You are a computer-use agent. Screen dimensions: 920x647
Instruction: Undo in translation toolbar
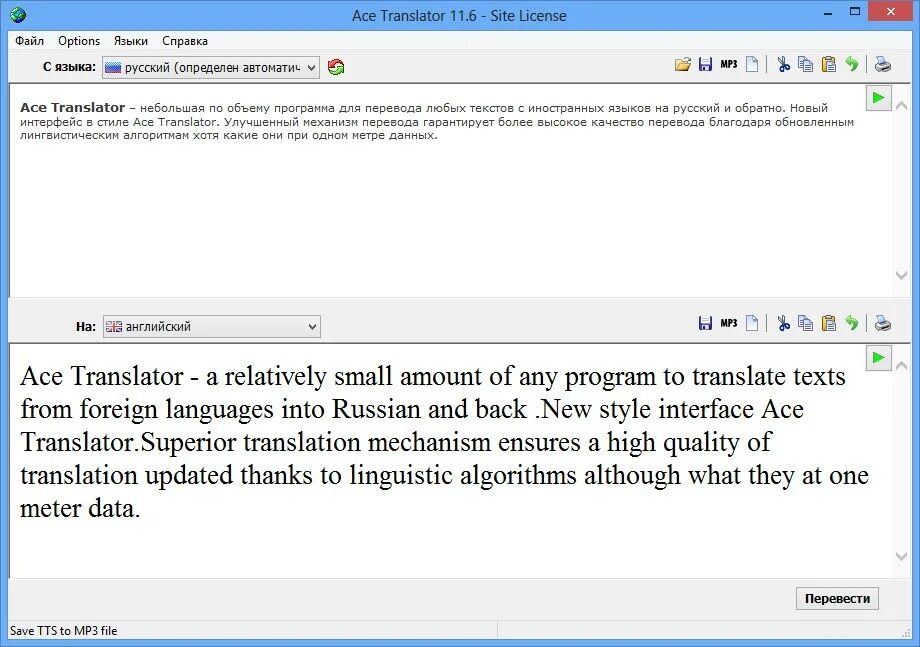(x=852, y=323)
